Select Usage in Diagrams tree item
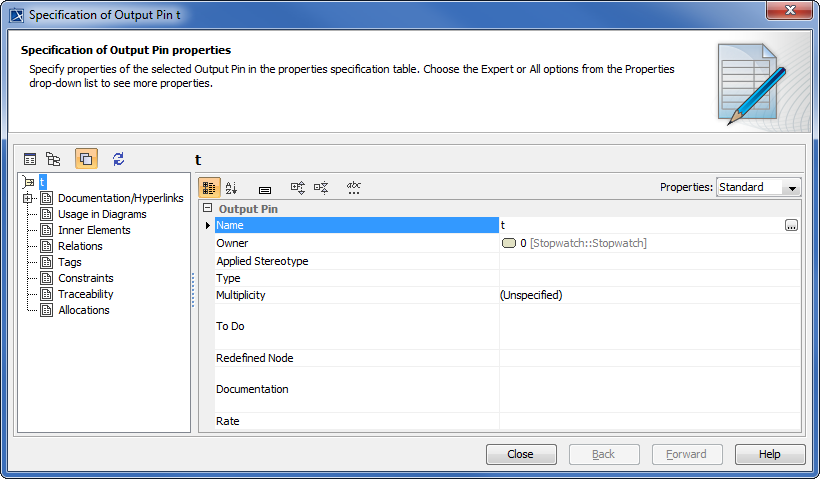 click(102, 214)
